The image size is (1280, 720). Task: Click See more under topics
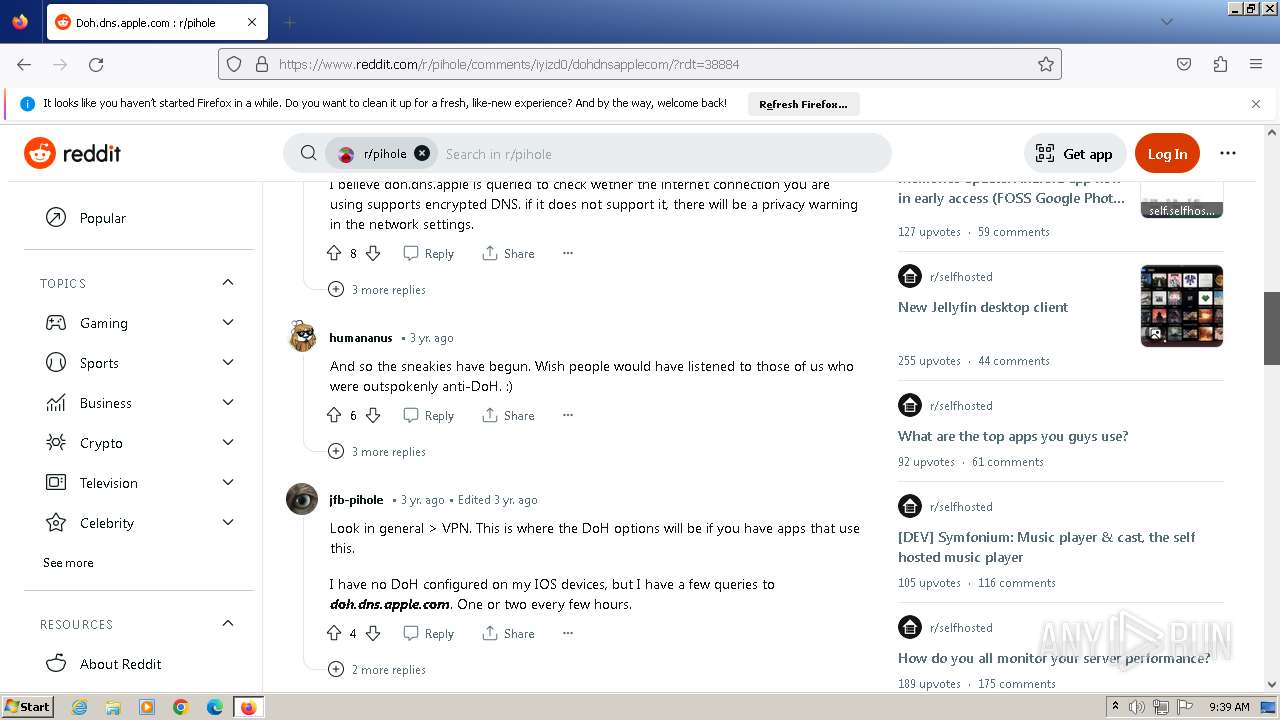[x=68, y=563]
